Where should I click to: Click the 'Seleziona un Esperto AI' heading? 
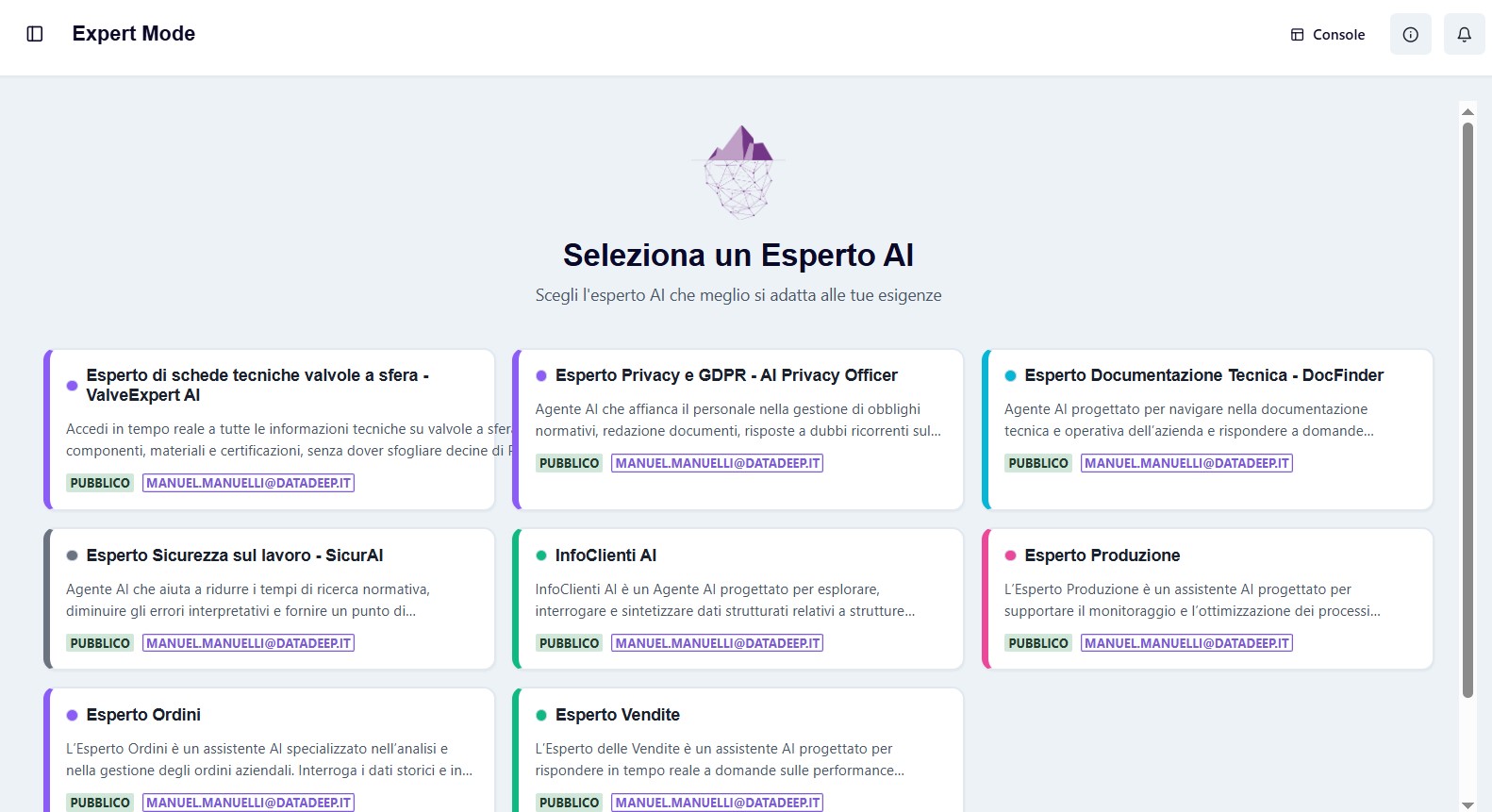(738, 256)
